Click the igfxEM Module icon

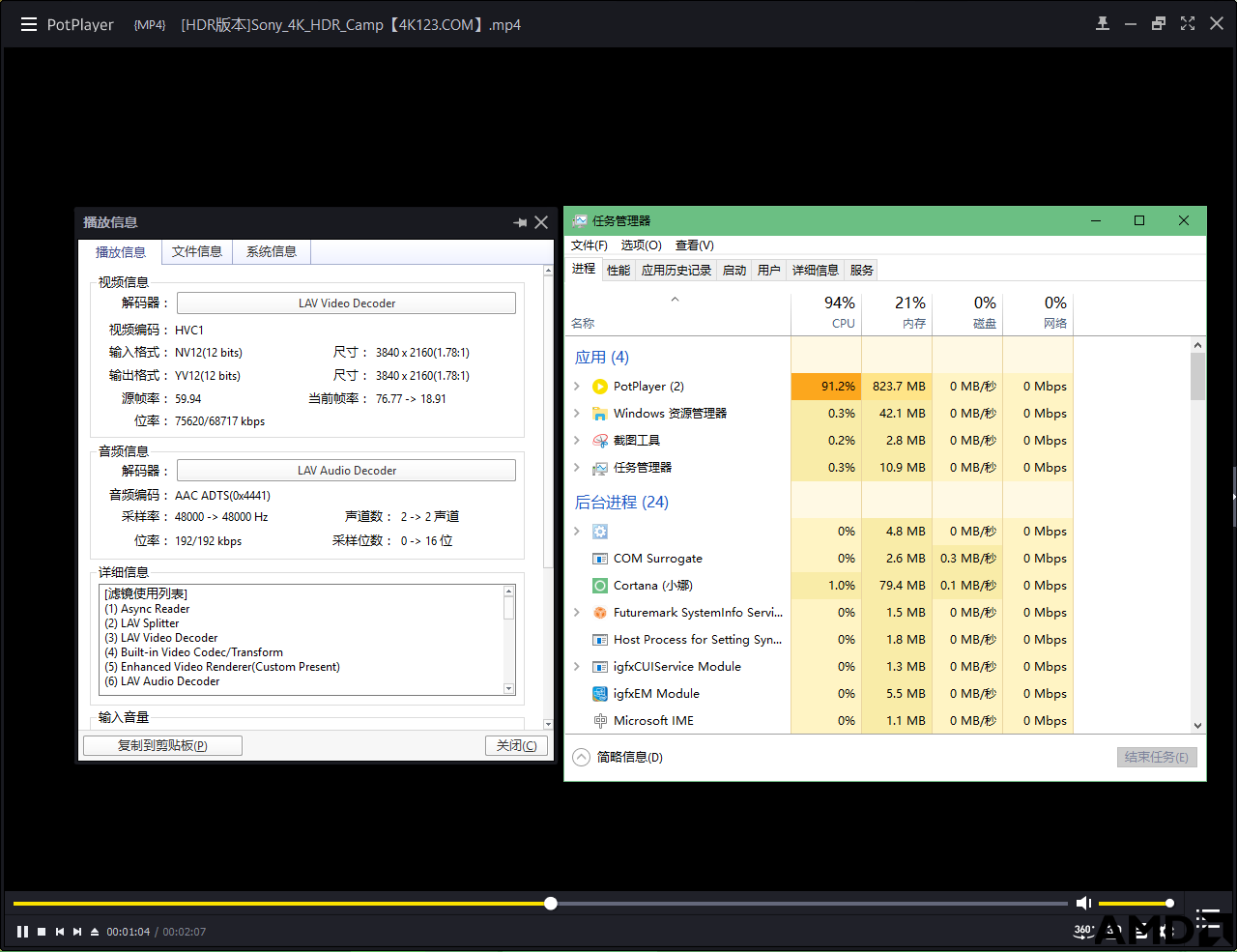point(600,694)
